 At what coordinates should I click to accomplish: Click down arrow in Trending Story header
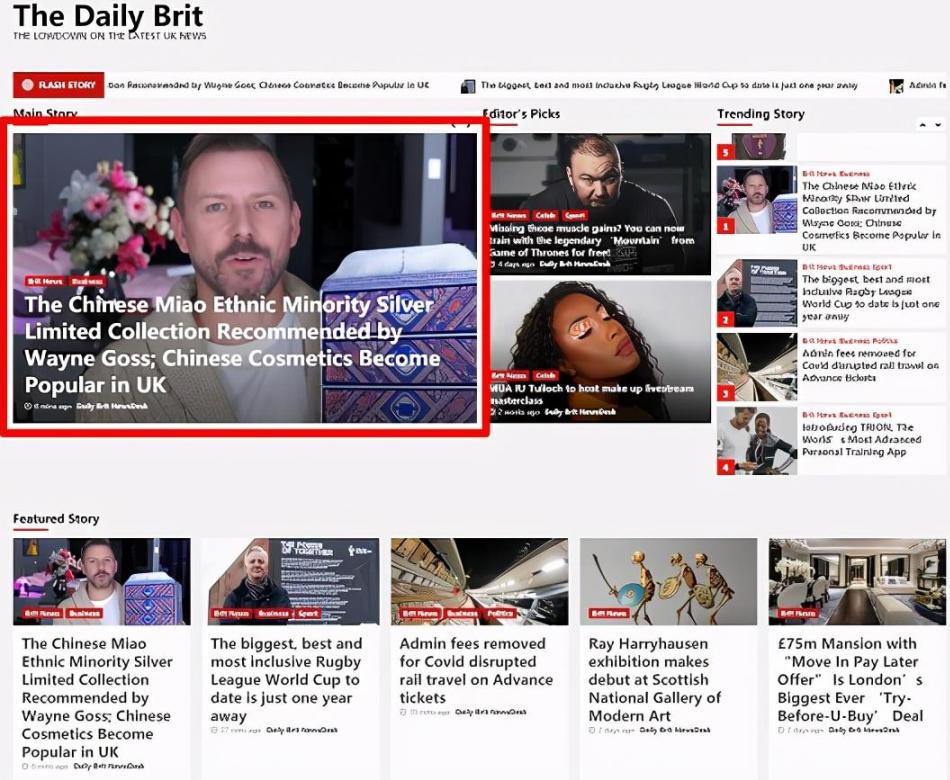coord(938,124)
